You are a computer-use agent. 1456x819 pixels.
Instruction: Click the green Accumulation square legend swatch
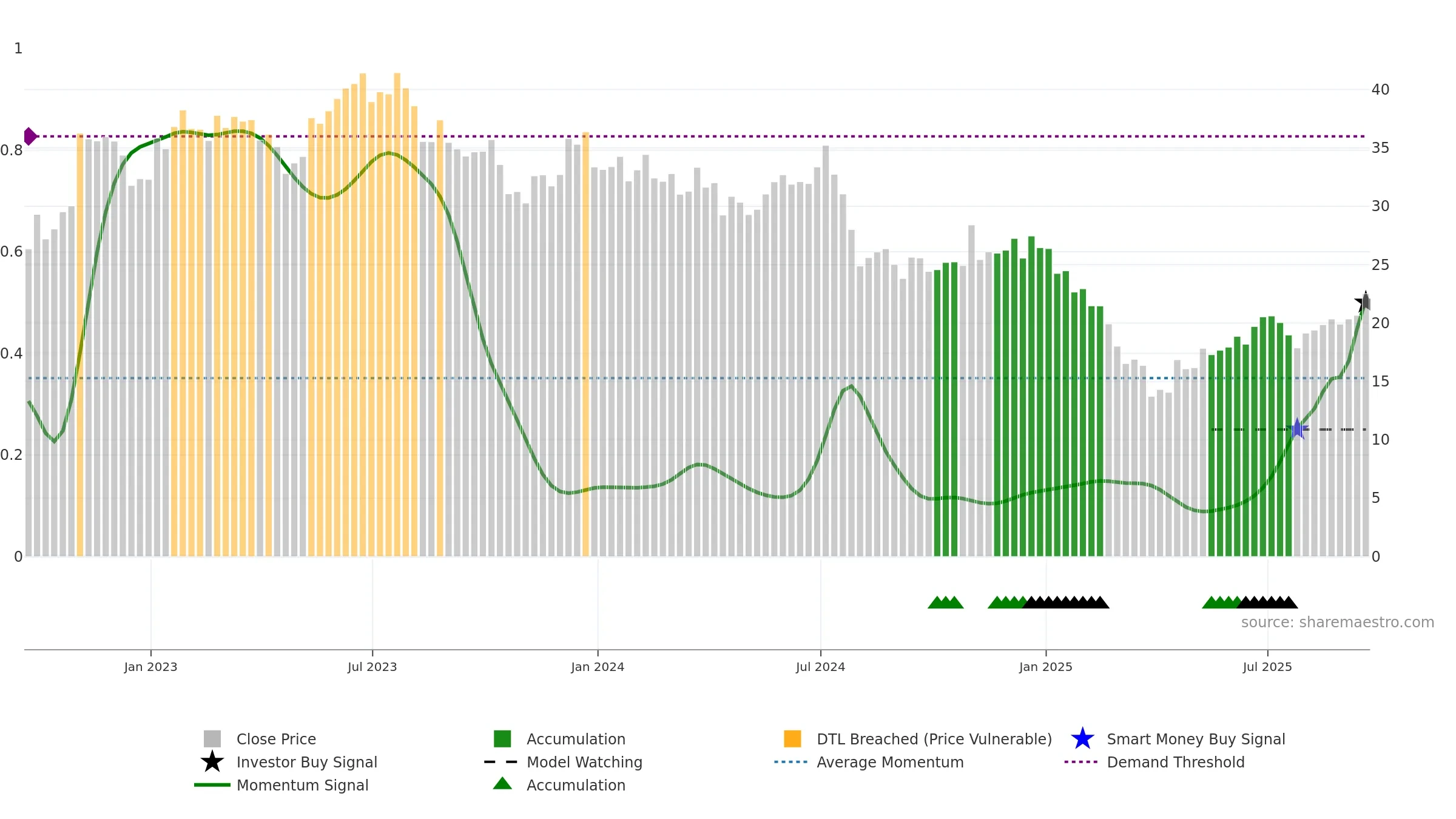502,739
